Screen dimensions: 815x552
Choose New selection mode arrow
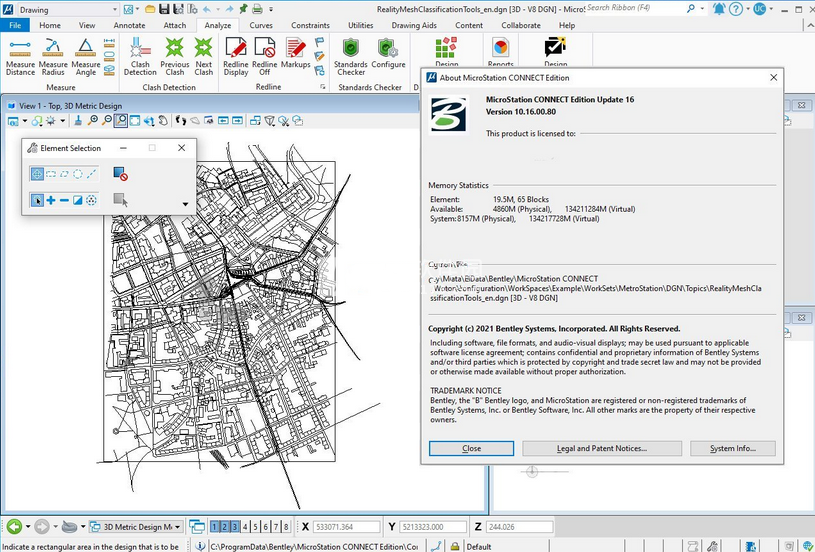click(x=37, y=200)
